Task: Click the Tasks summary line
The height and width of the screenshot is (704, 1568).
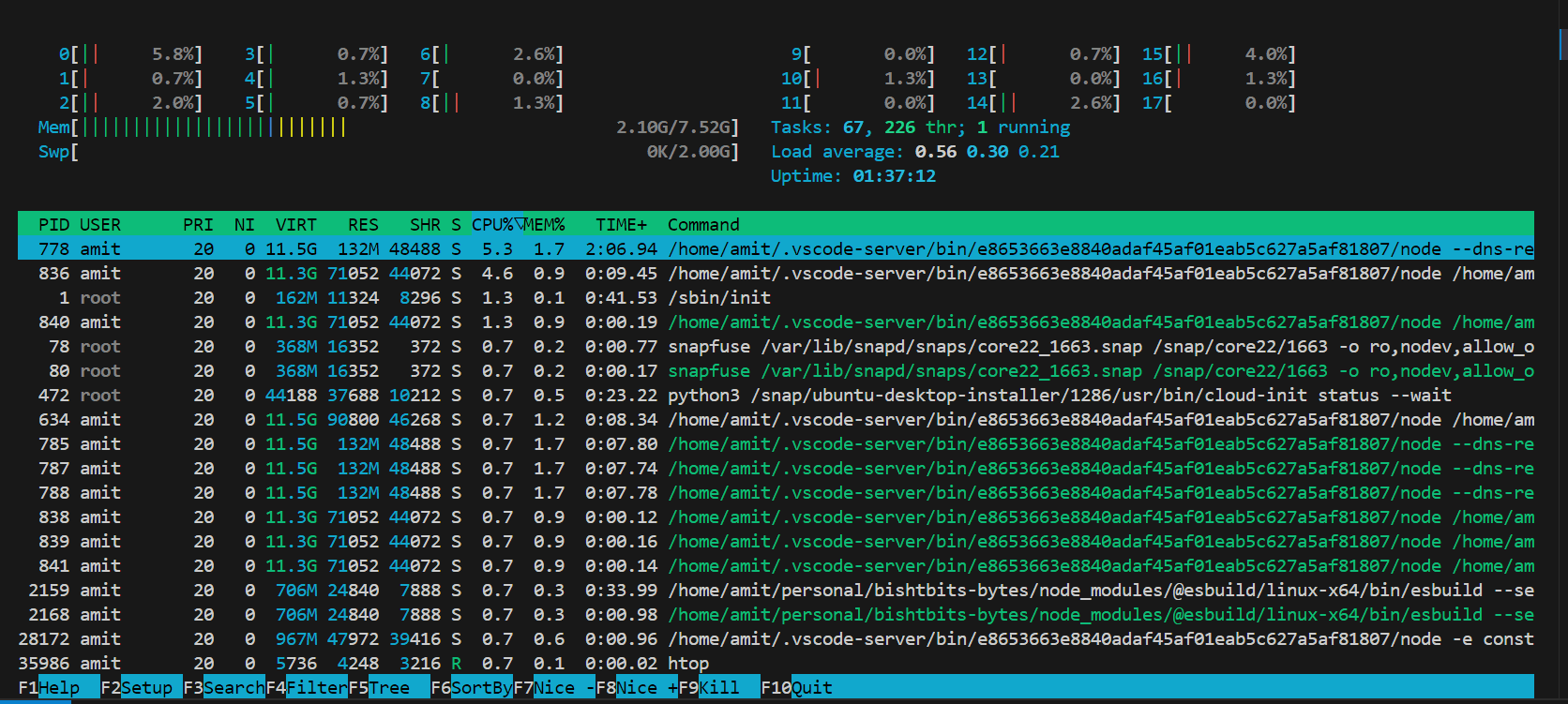Action: click(x=920, y=127)
